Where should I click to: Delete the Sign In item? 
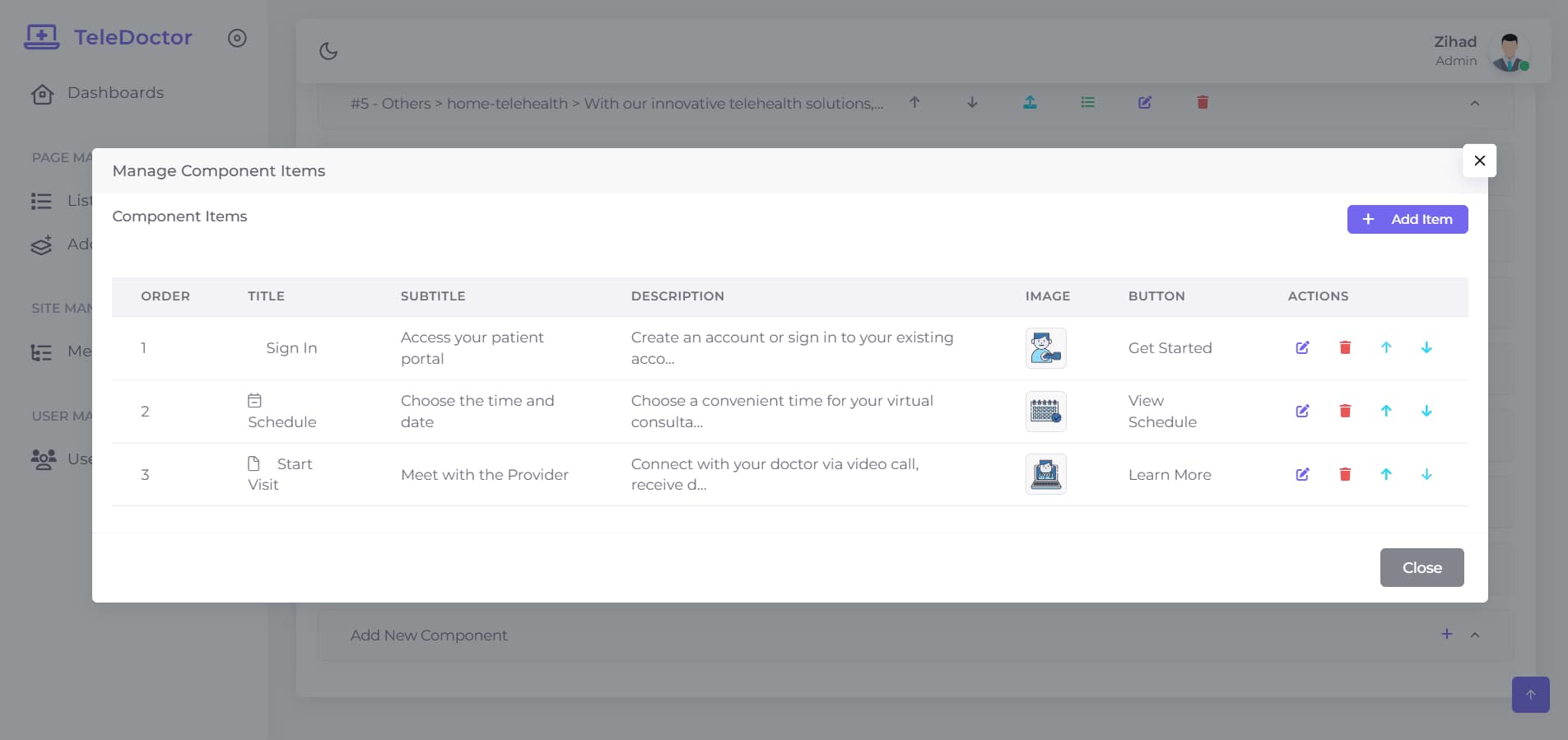coord(1345,347)
